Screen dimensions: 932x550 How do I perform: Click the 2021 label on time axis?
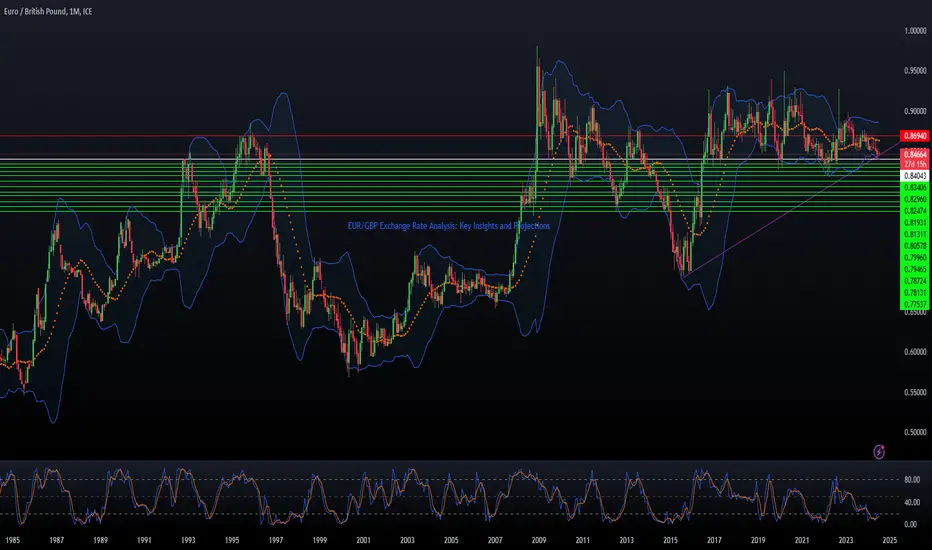pos(802,540)
